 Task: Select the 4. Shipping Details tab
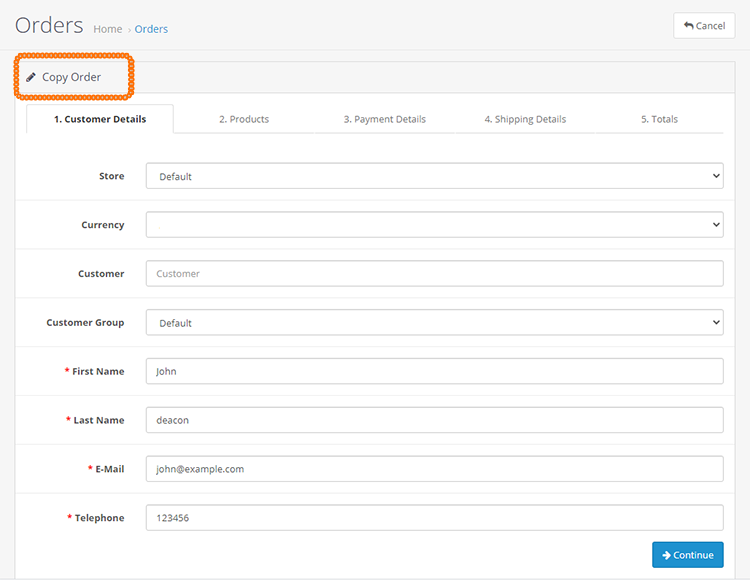pos(525,119)
